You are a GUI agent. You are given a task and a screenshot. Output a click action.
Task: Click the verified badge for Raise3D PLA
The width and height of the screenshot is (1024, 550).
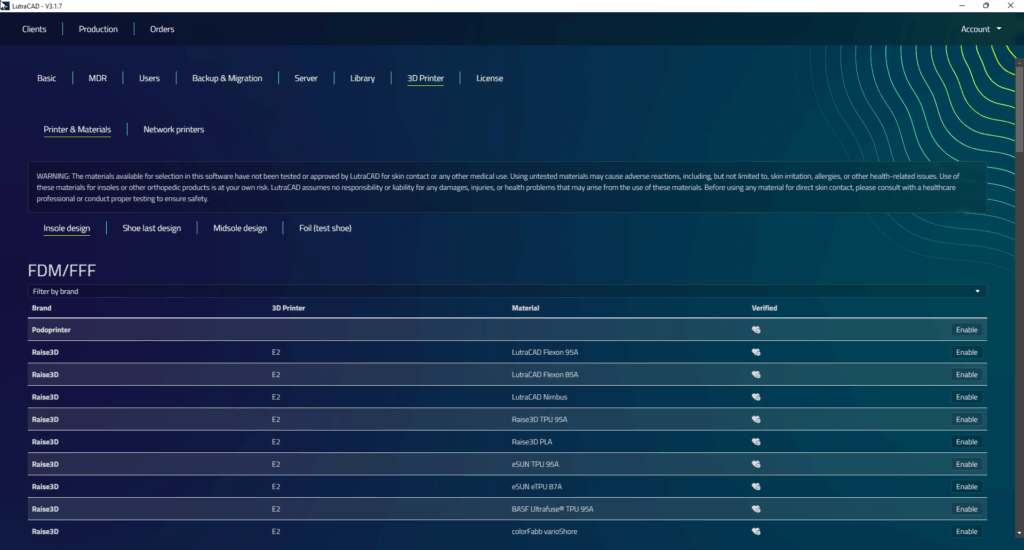757,442
